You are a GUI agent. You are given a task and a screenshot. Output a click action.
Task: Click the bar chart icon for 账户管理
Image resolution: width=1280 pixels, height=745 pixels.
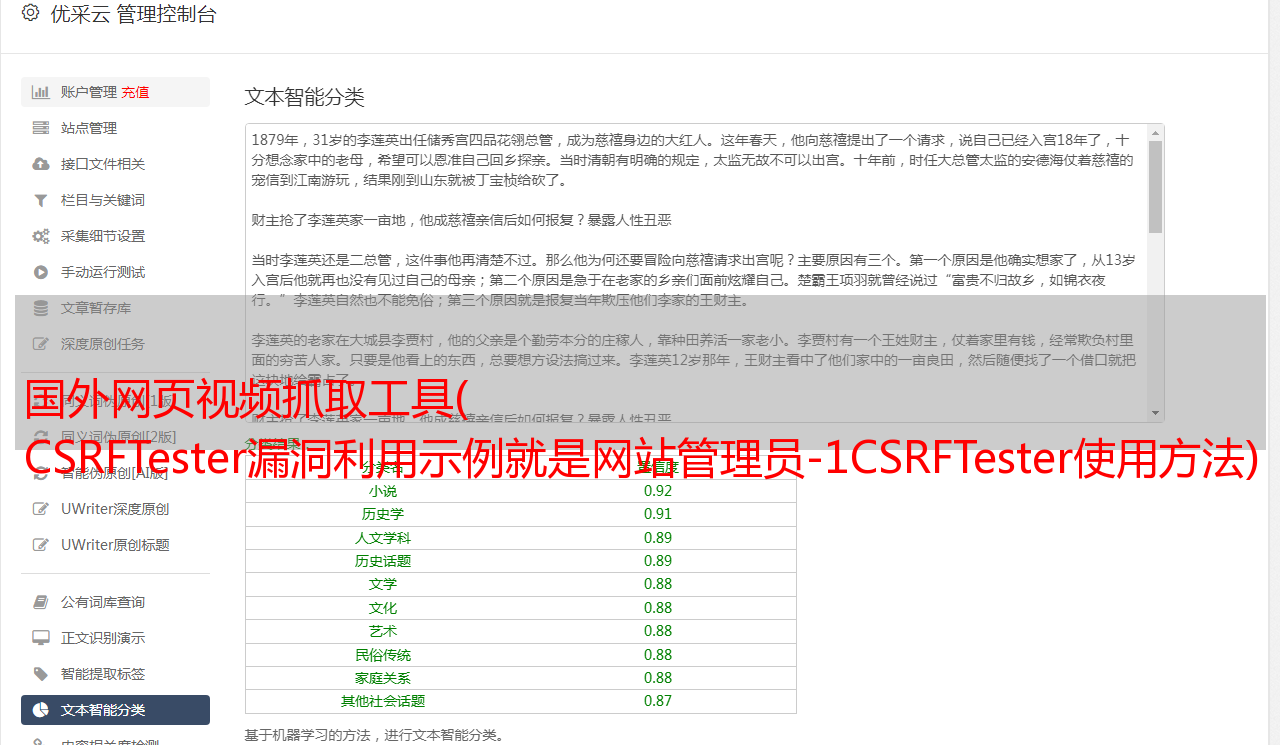pos(41,92)
